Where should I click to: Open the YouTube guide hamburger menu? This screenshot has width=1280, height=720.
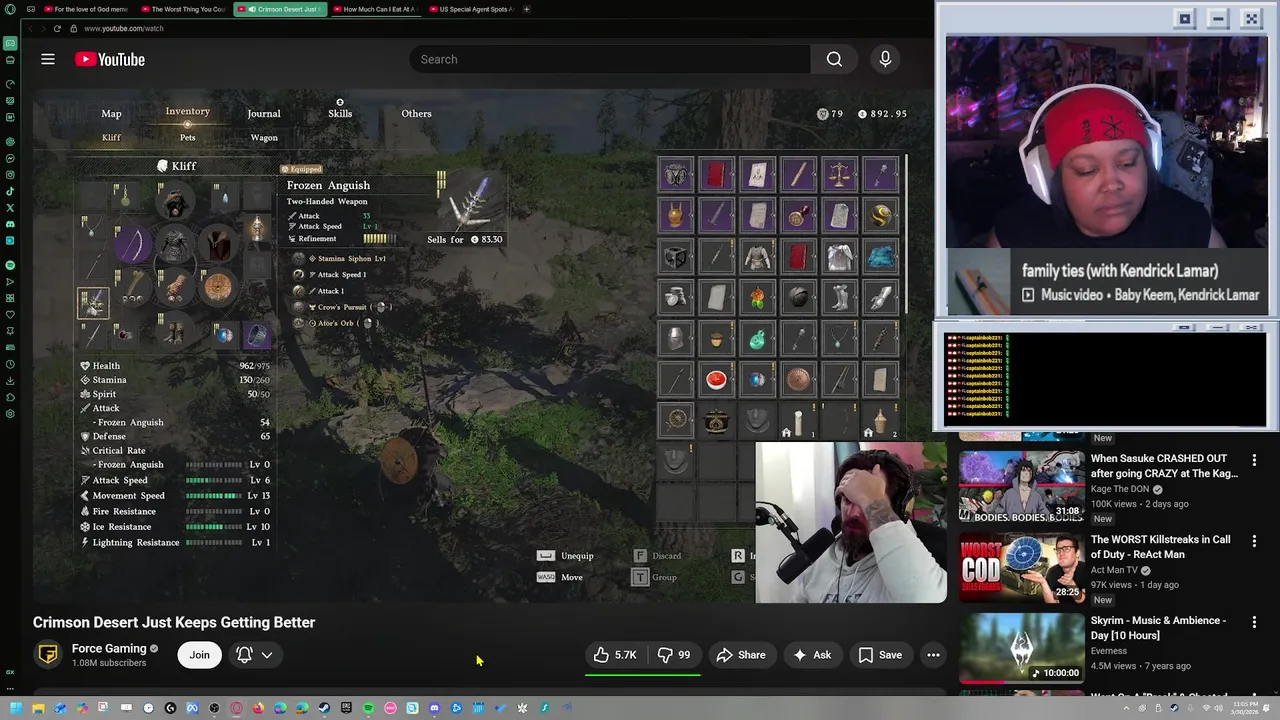coord(48,59)
